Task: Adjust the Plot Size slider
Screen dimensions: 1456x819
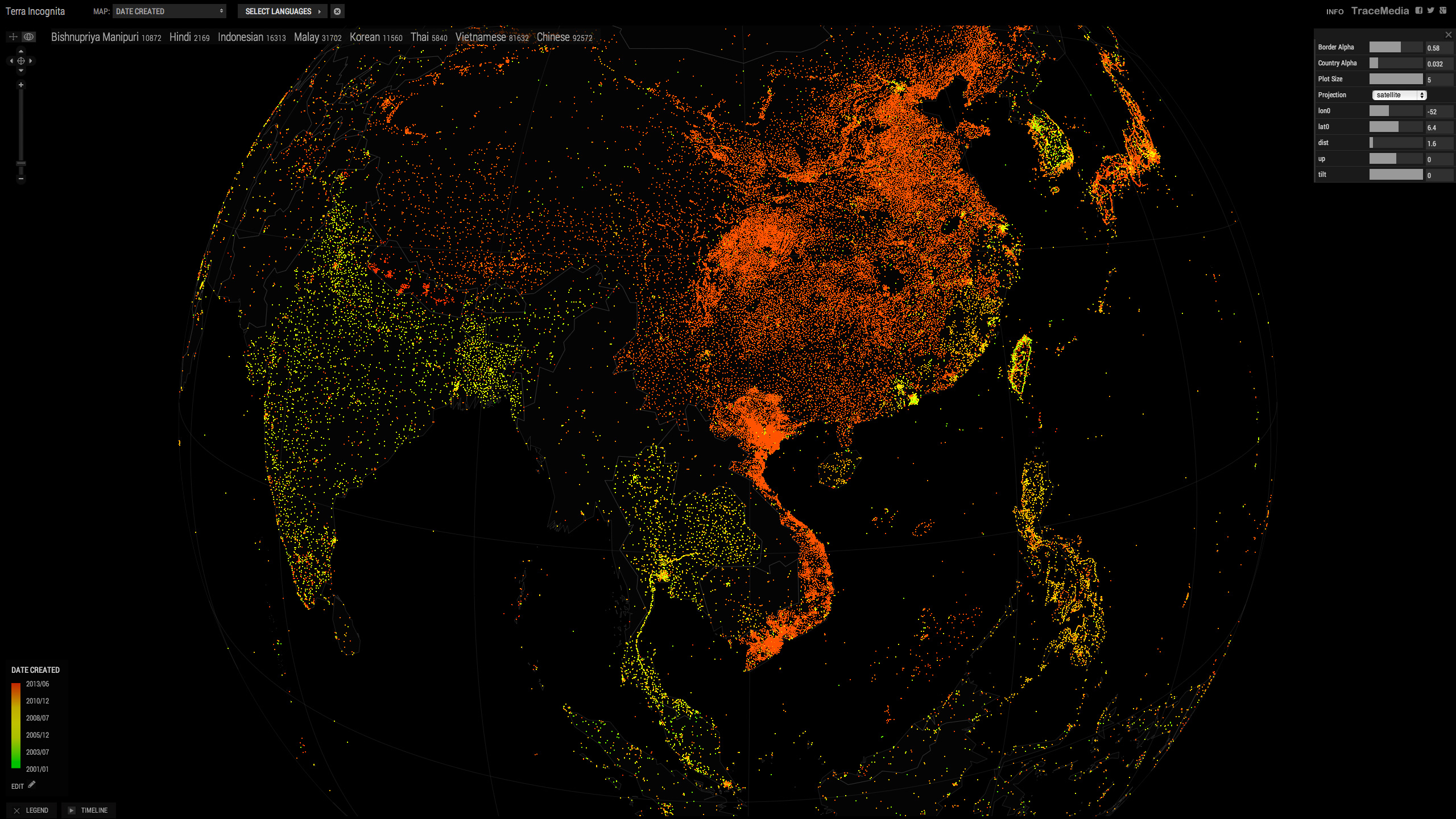Action: (1396, 79)
